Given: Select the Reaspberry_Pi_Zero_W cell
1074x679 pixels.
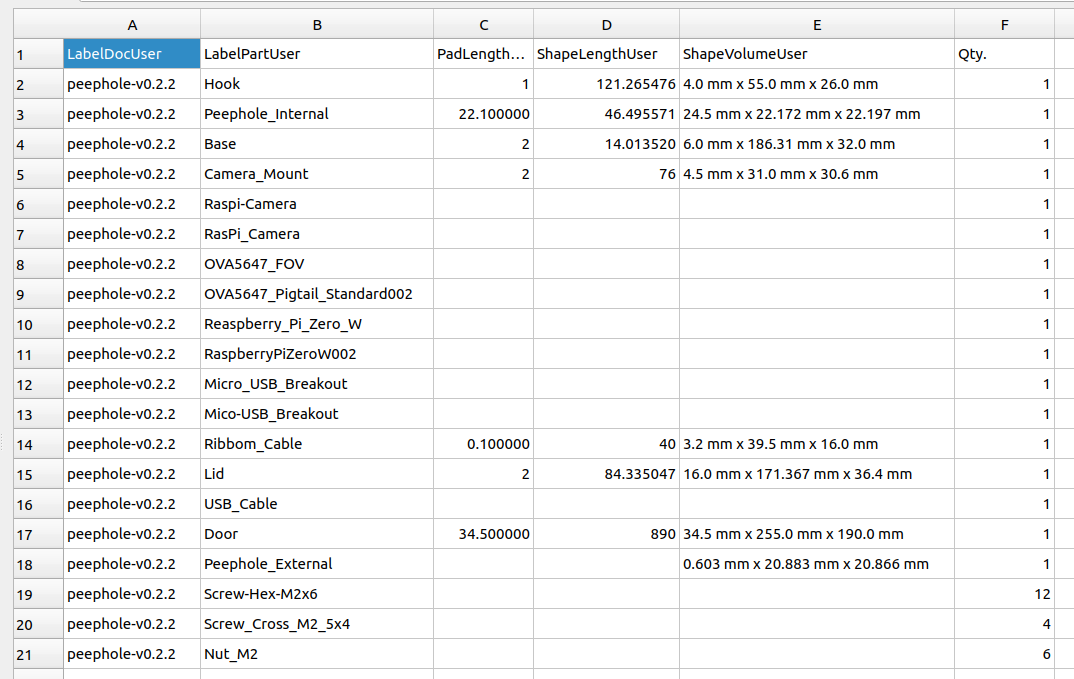Looking at the screenshot, I should (x=317, y=324).
